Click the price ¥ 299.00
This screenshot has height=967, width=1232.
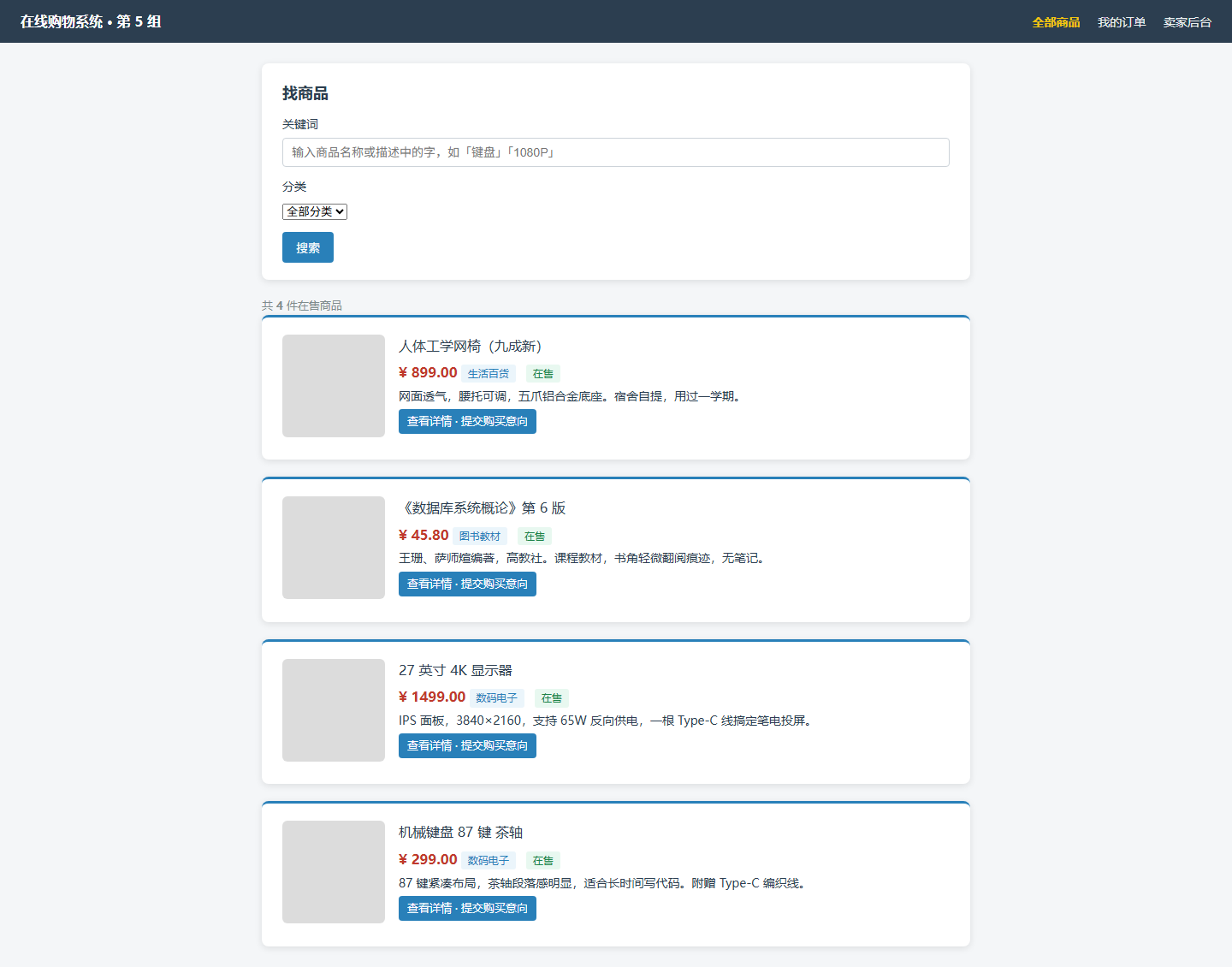[428, 860]
